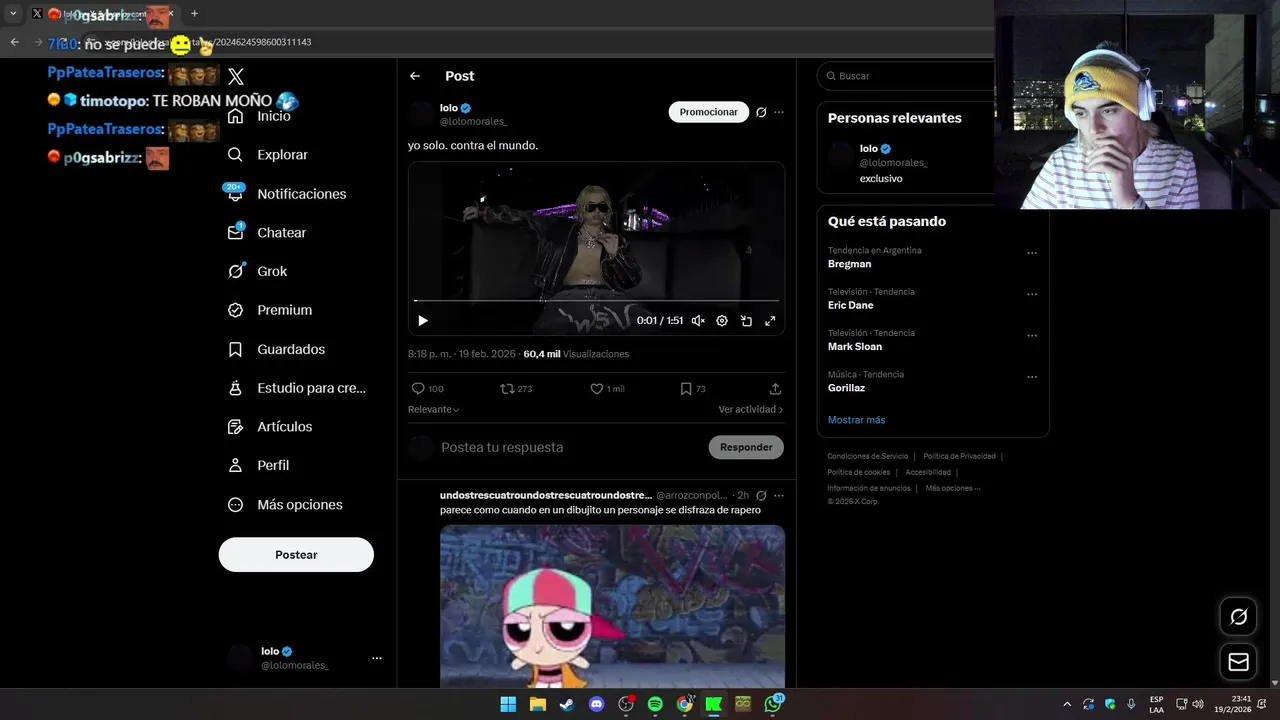Open Chatear messages in the sidebar
This screenshot has height=720, width=1280.
click(x=266, y=232)
